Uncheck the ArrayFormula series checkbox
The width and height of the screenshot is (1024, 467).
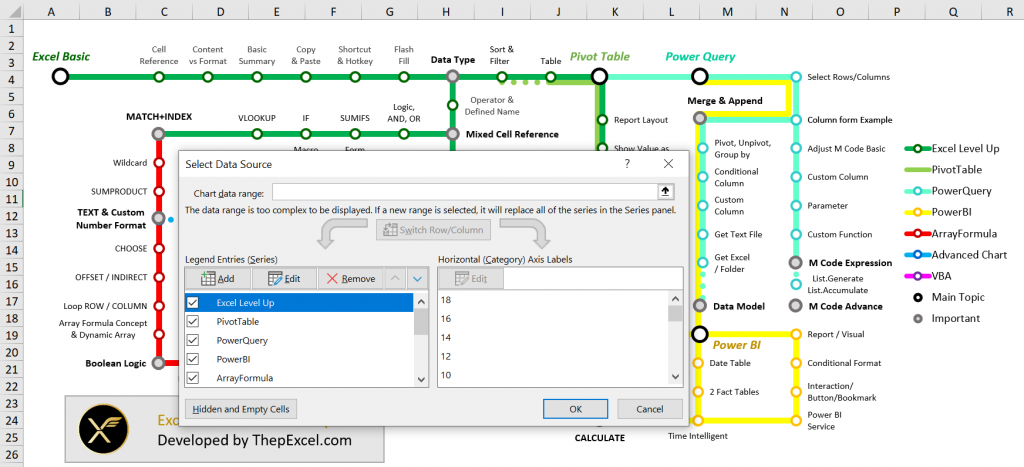click(x=193, y=378)
